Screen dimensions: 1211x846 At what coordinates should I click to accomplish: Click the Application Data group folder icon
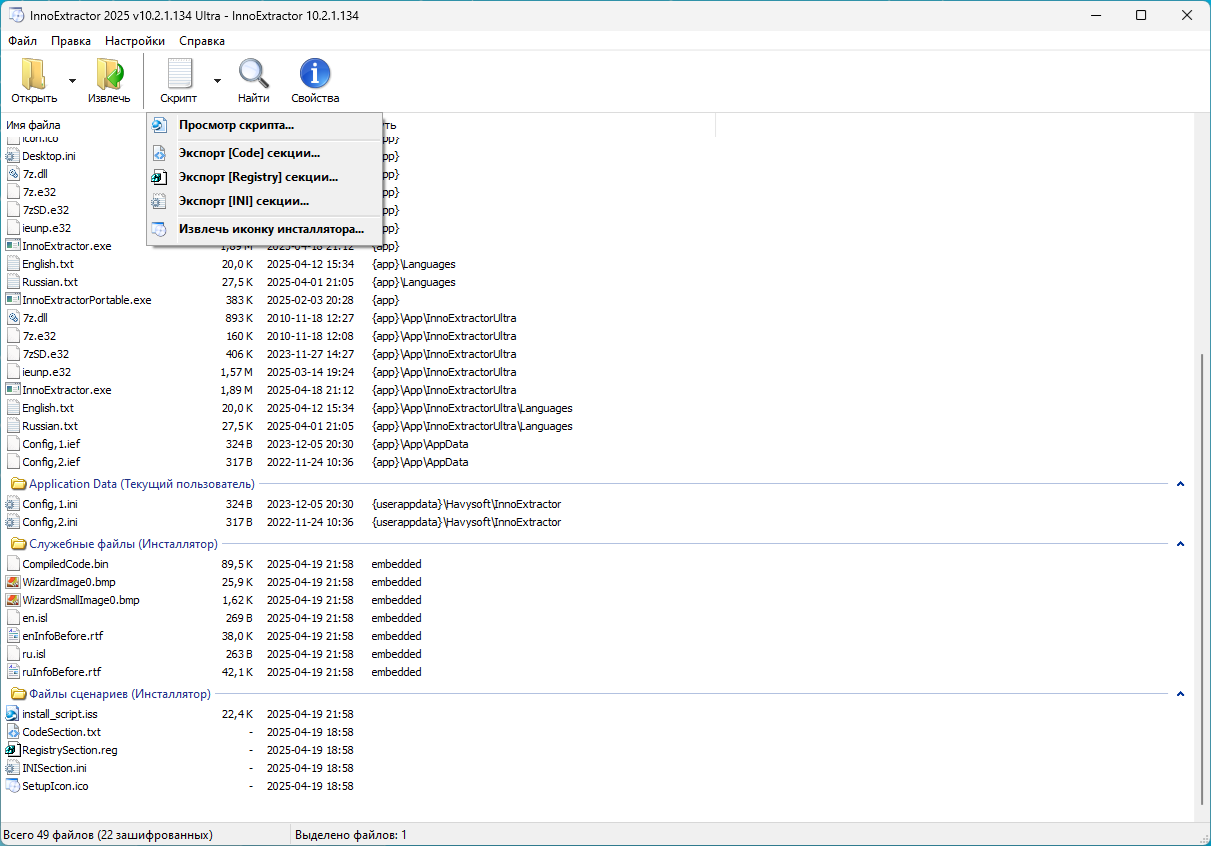point(18,484)
